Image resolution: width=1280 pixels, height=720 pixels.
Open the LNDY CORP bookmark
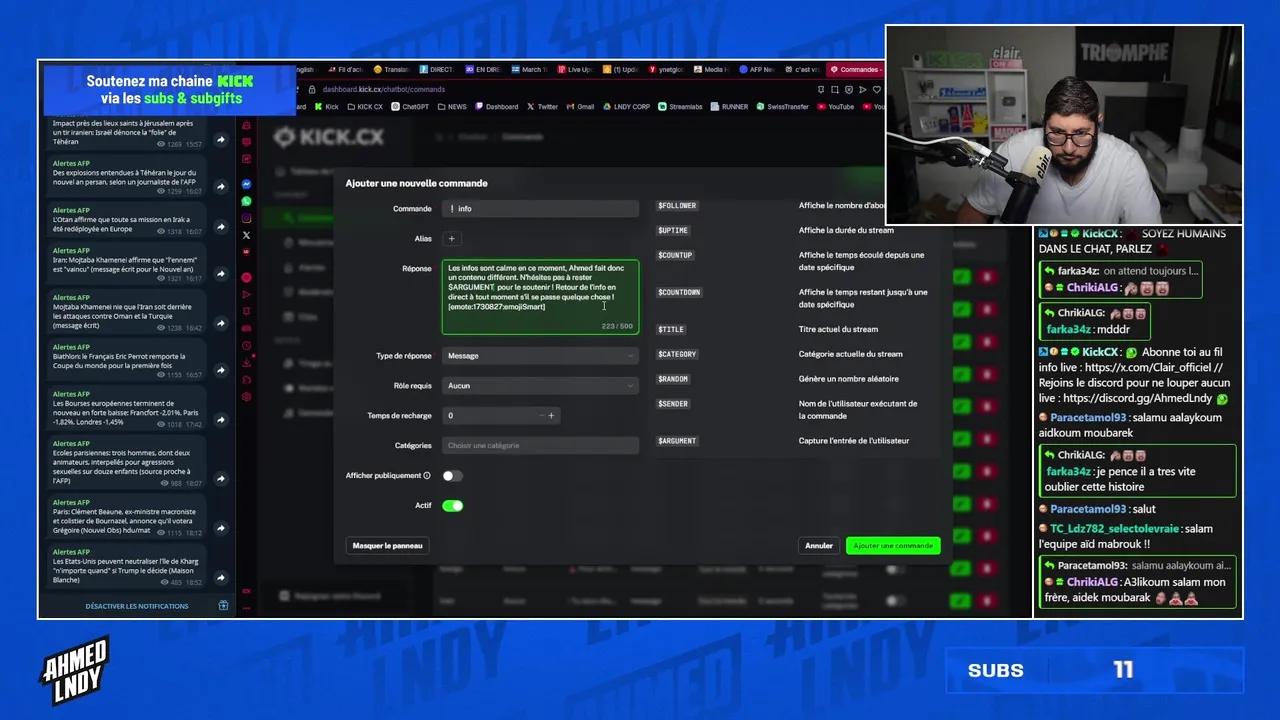[x=627, y=106]
